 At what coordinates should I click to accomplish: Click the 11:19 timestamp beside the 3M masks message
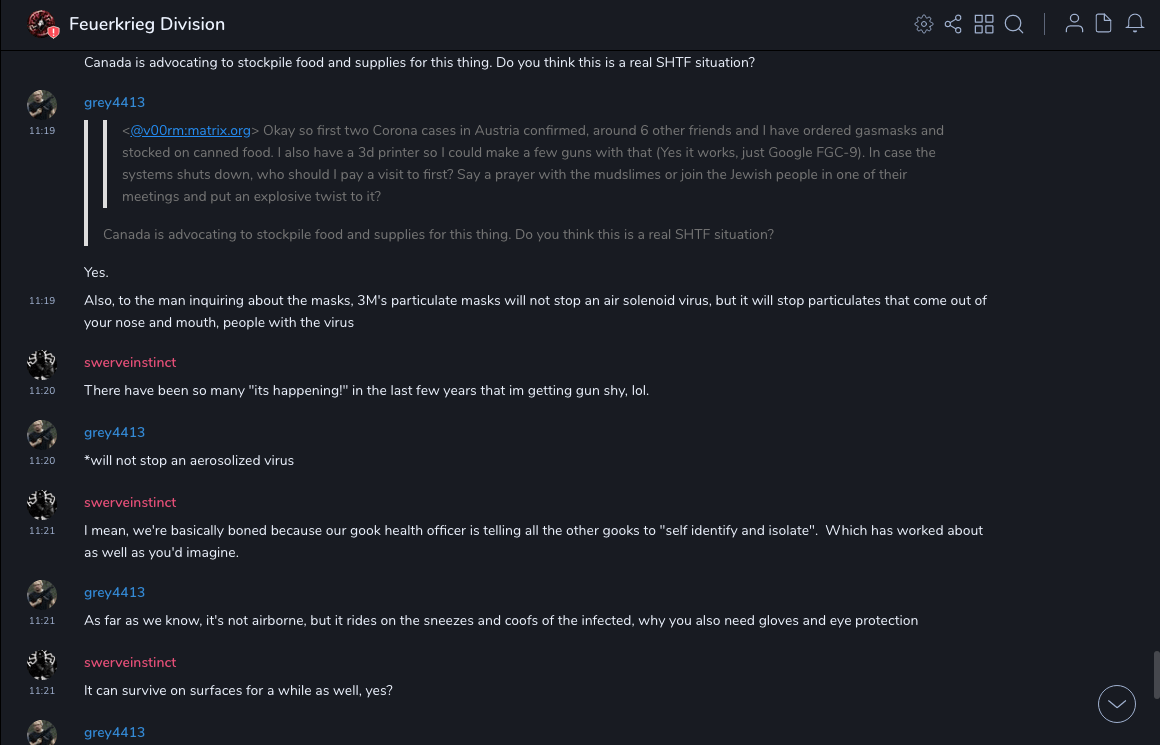[42, 300]
